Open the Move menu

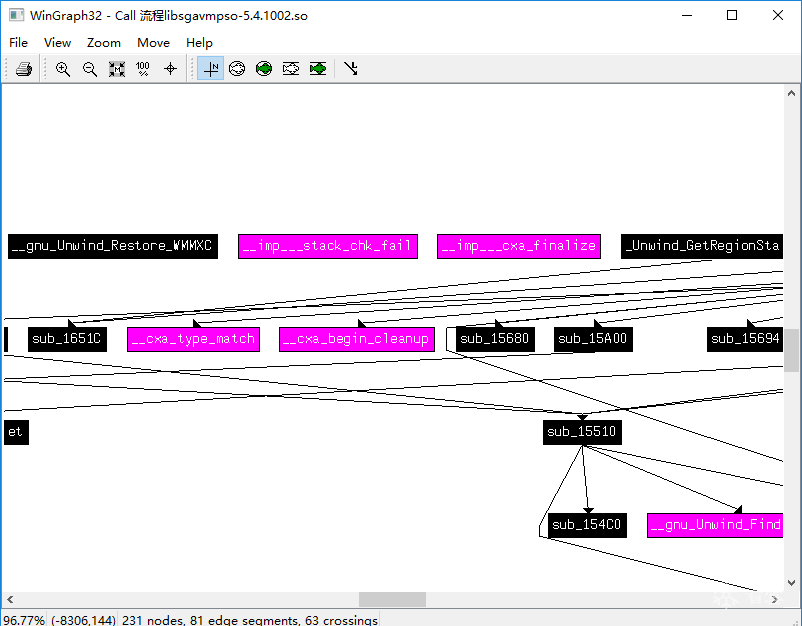point(153,42)
